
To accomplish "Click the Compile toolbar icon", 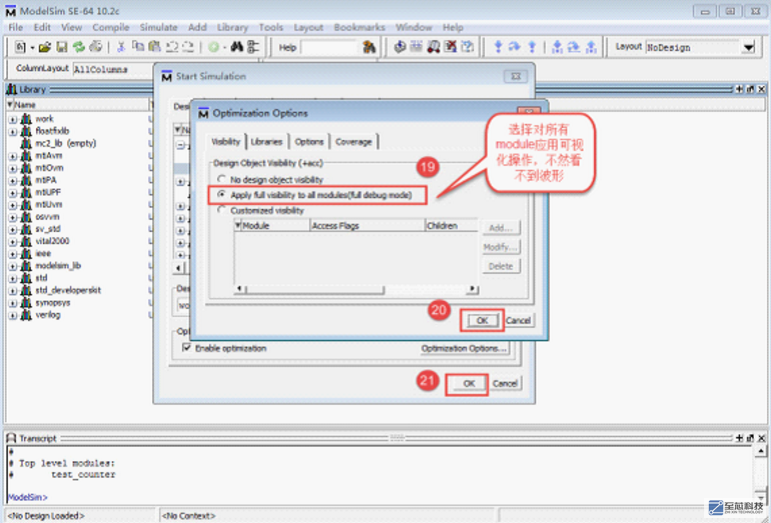I will click(400, 47).
